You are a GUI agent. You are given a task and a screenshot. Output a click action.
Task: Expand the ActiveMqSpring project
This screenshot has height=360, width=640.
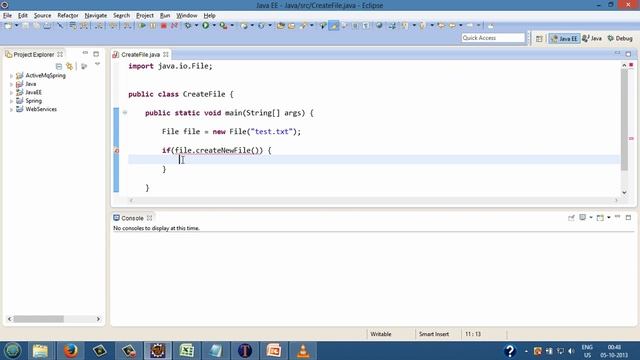[11, 76]
